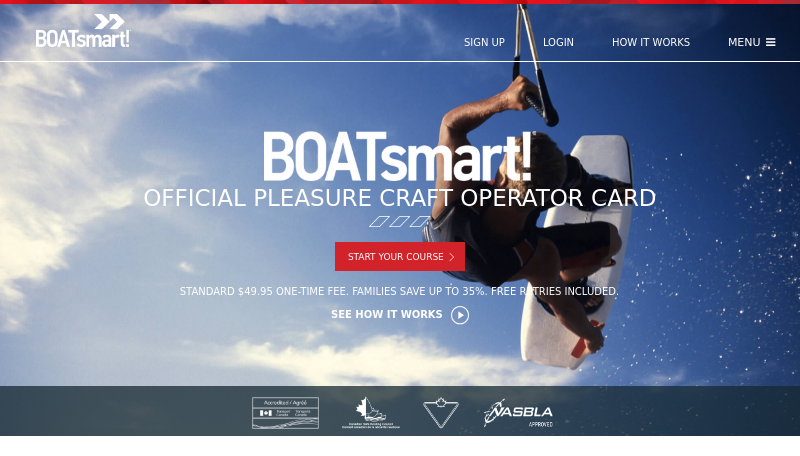
Task: Click the BOATsmart! logo in header
Action: pos(83,31)
